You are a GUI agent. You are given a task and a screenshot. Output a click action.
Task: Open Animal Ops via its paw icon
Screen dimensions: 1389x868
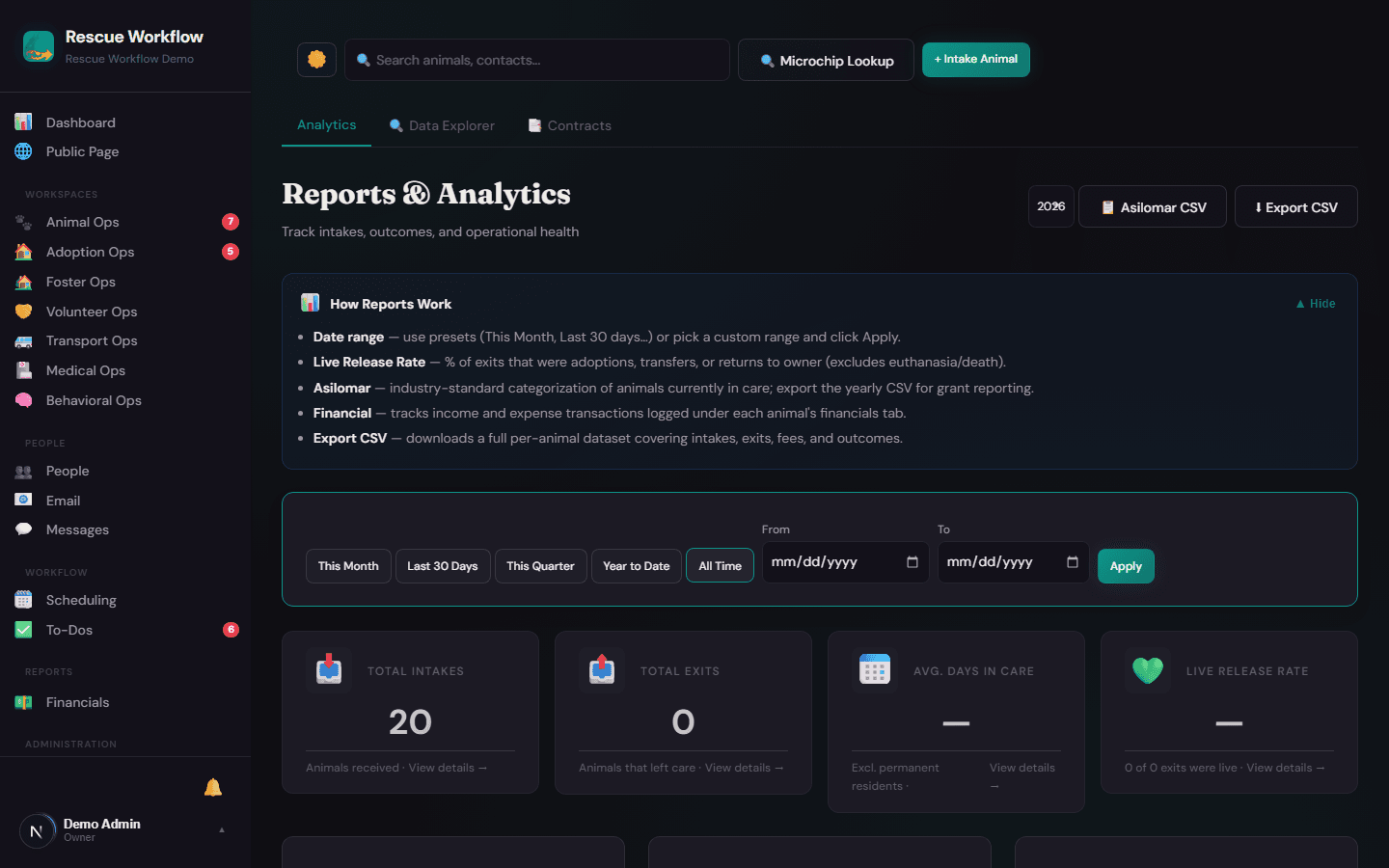23,222
